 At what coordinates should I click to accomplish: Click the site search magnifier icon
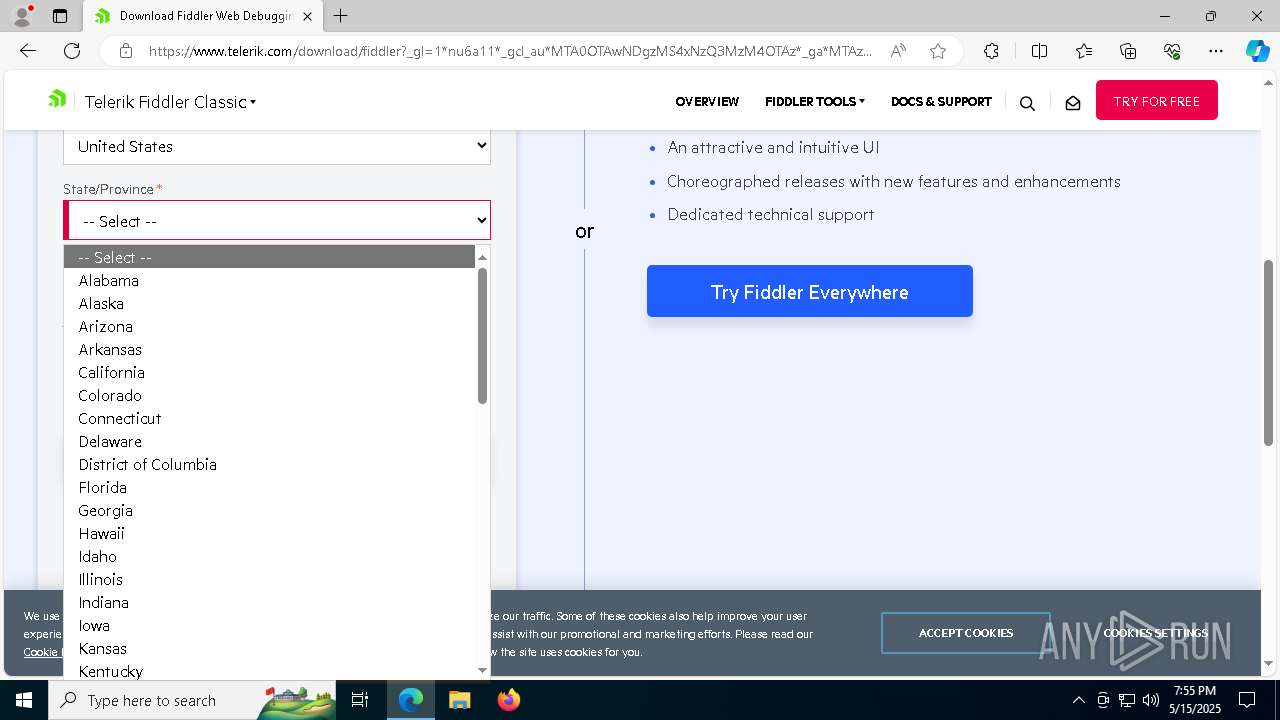click(1027, 102)
